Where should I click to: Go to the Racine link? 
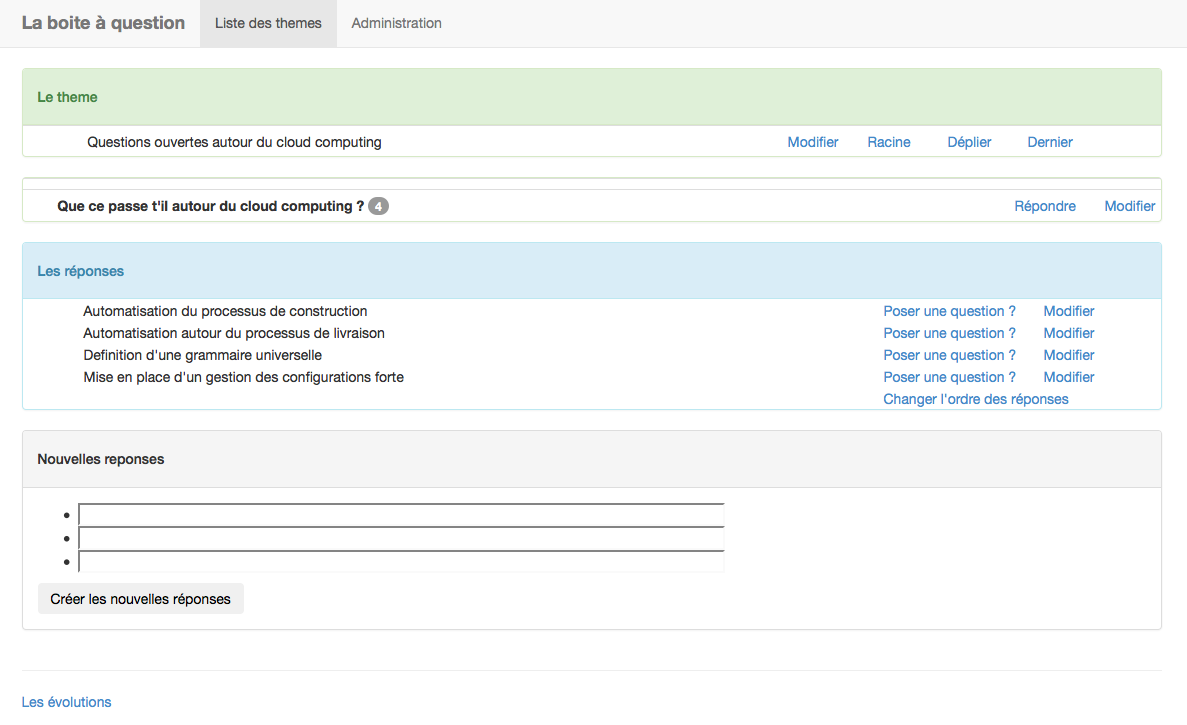tap(888, 142)
